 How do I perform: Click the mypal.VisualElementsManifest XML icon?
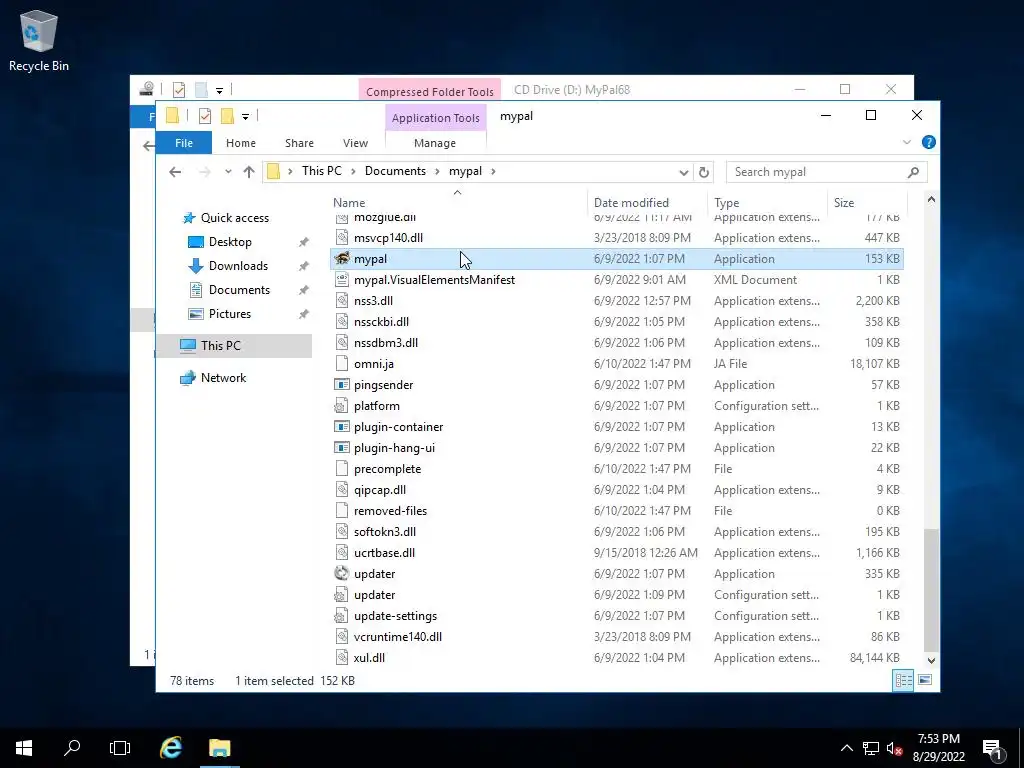click(342, 280)
